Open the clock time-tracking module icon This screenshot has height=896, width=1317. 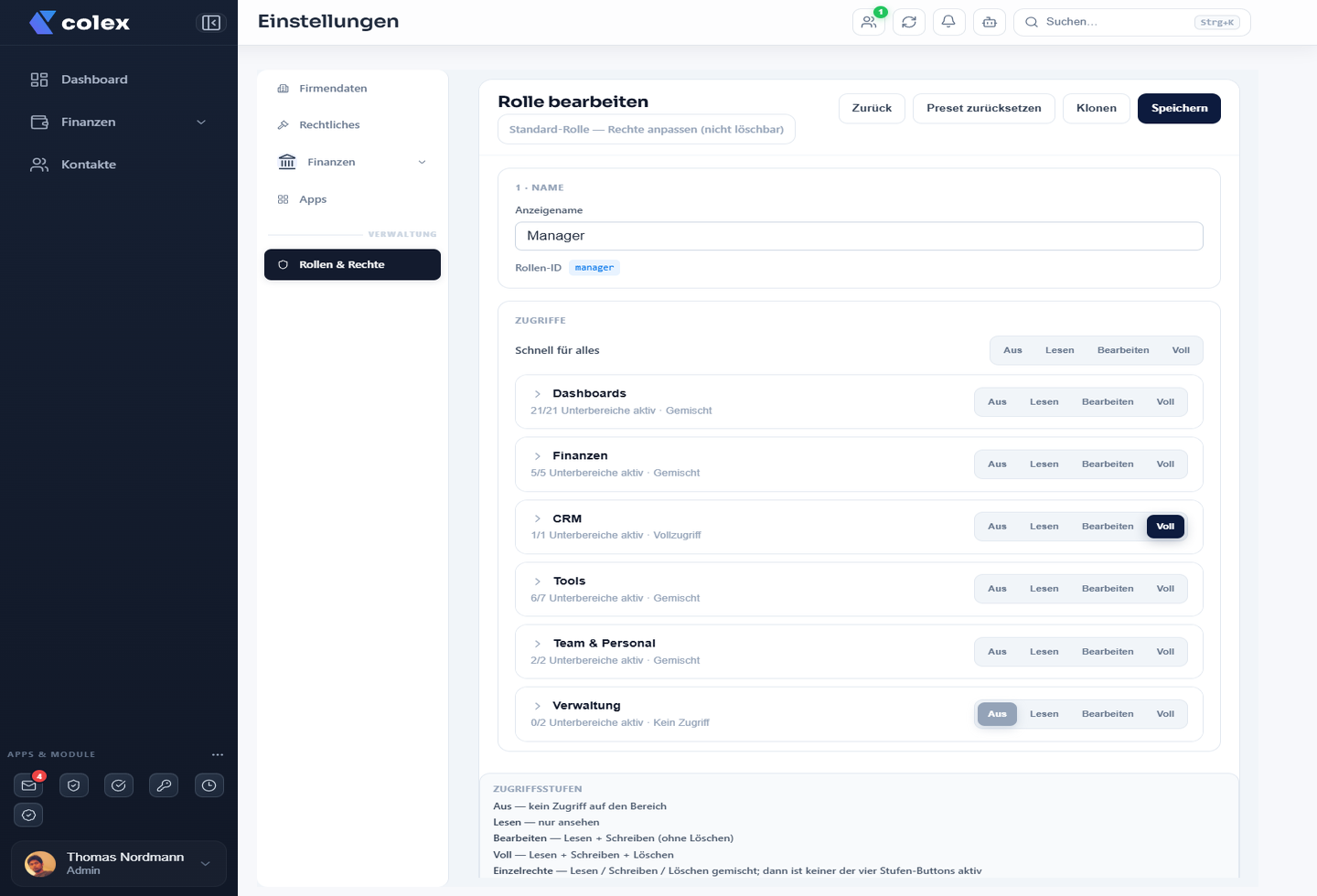tap(209, 785)
